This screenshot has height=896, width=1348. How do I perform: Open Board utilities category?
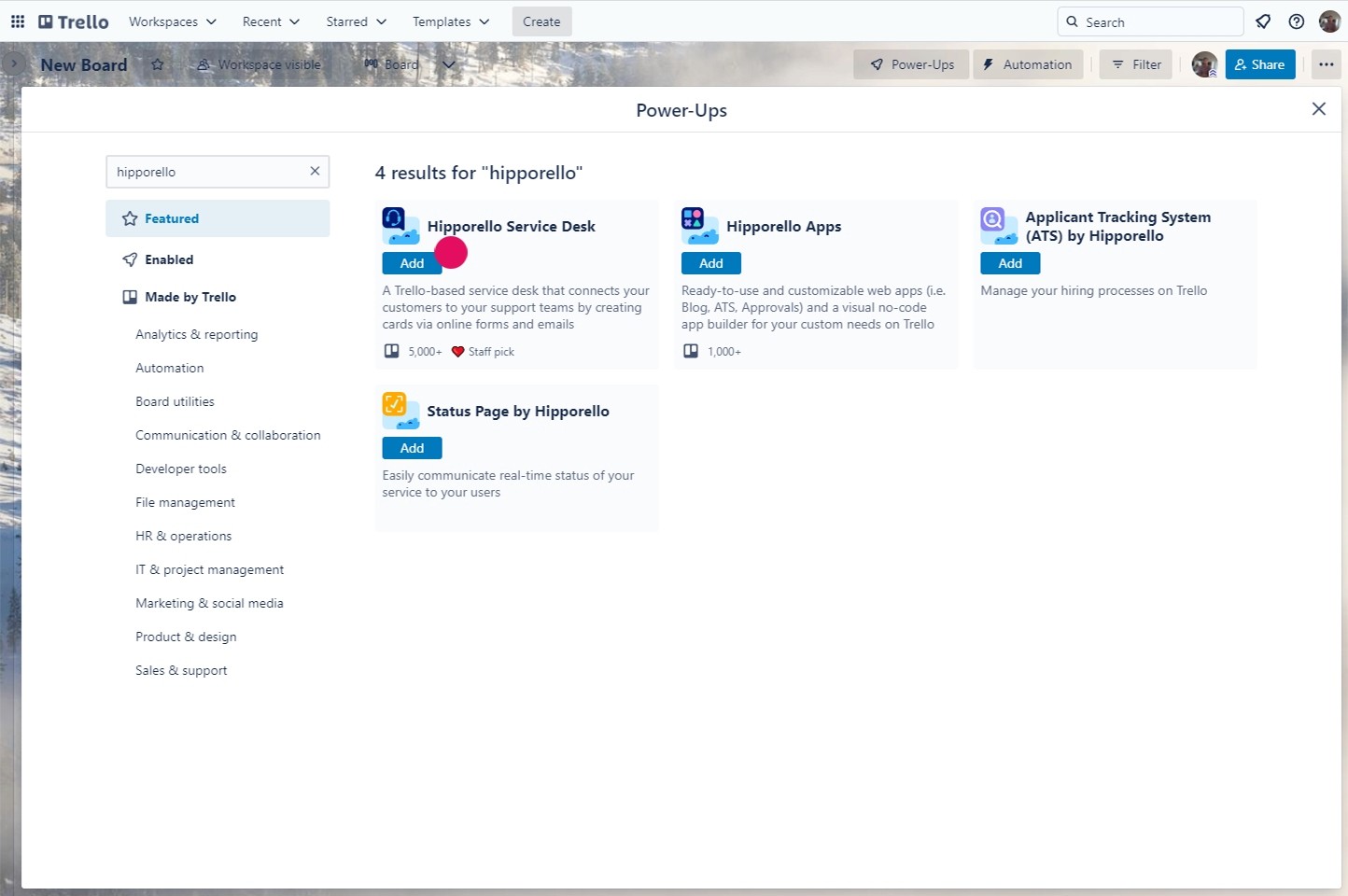pos(175,401)
